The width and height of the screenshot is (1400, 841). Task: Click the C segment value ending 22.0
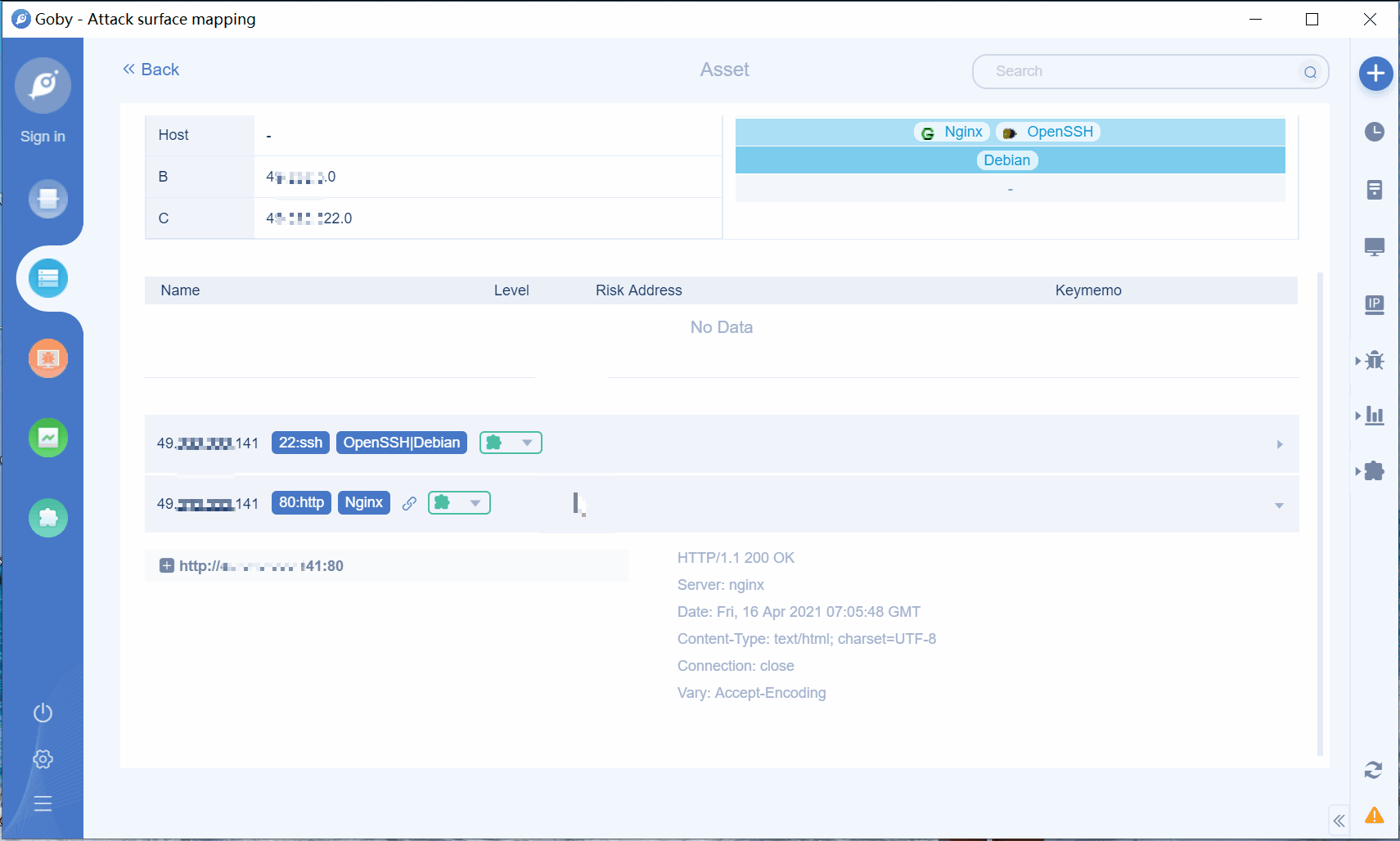pos(309,218)
